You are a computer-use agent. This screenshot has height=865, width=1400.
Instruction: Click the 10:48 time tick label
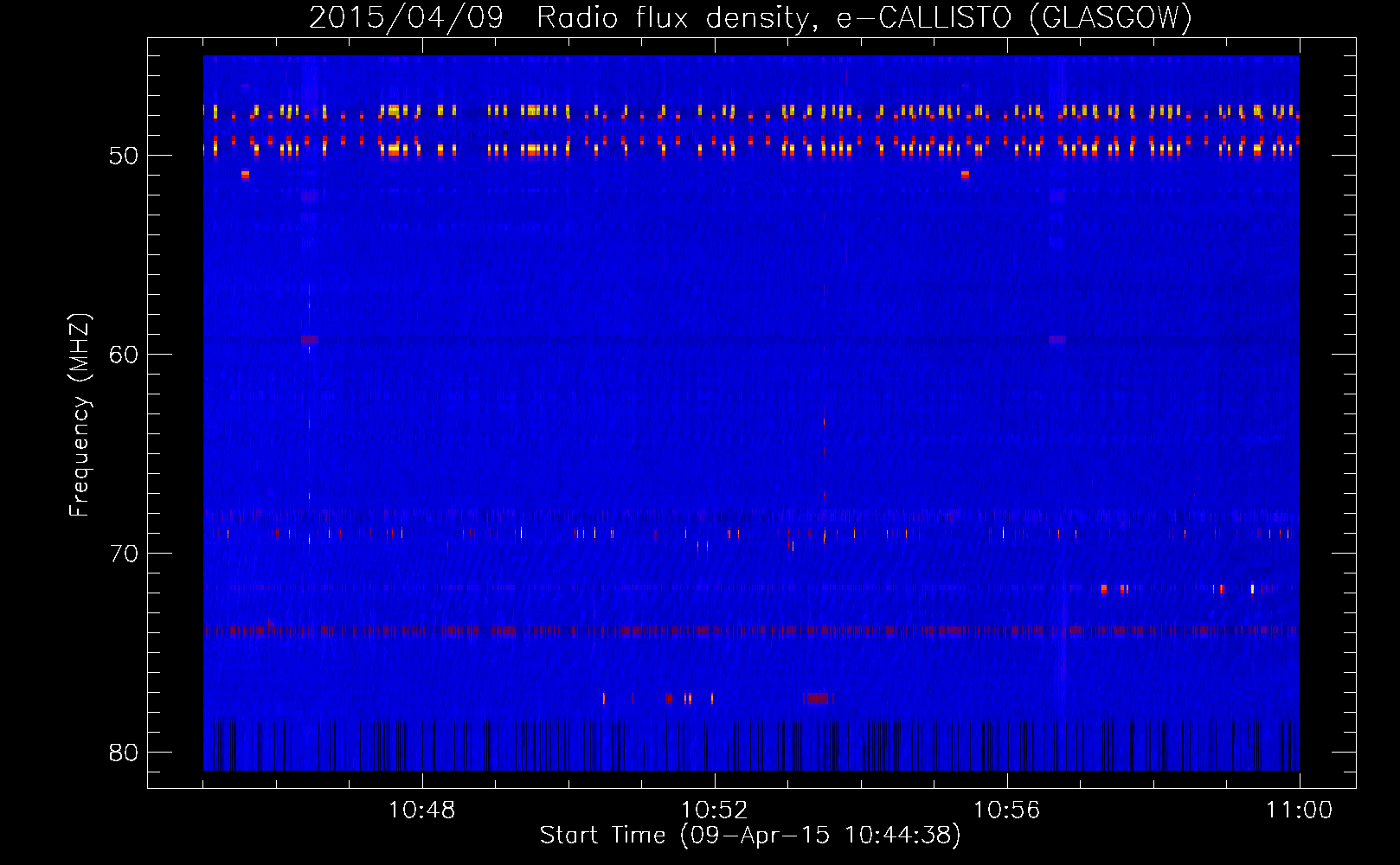pos(422,811)
